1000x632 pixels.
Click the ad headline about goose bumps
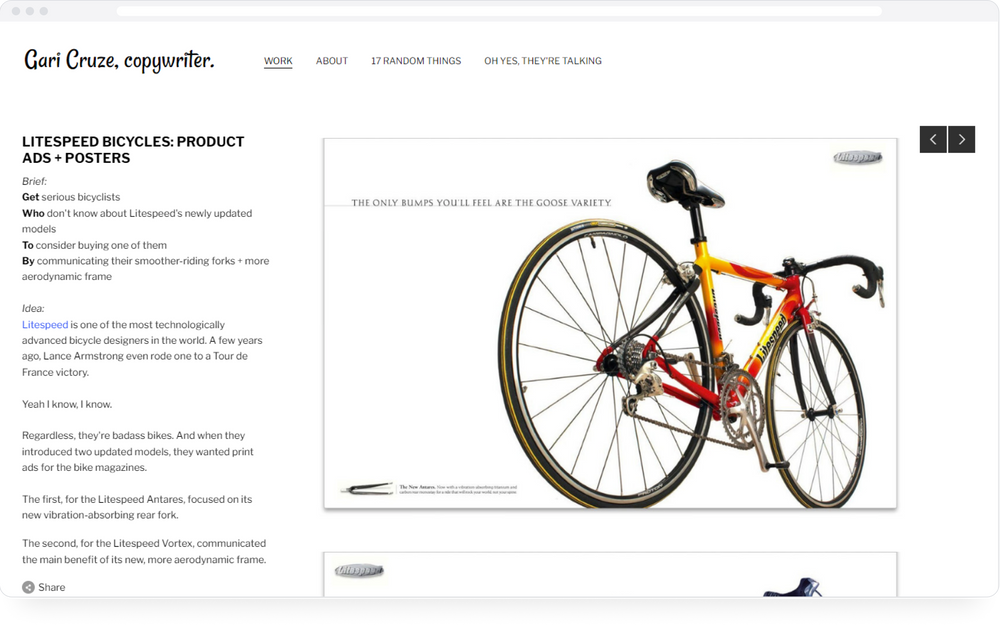(482, 203)
